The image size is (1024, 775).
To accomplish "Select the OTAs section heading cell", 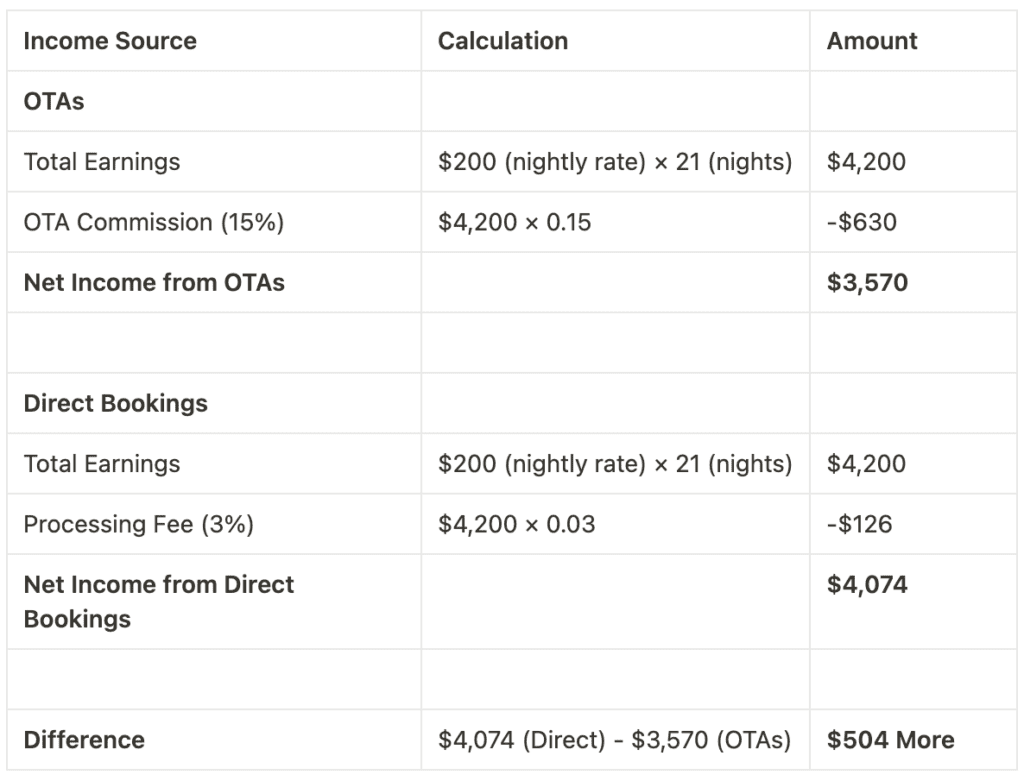I will click(x=54, y=101).
